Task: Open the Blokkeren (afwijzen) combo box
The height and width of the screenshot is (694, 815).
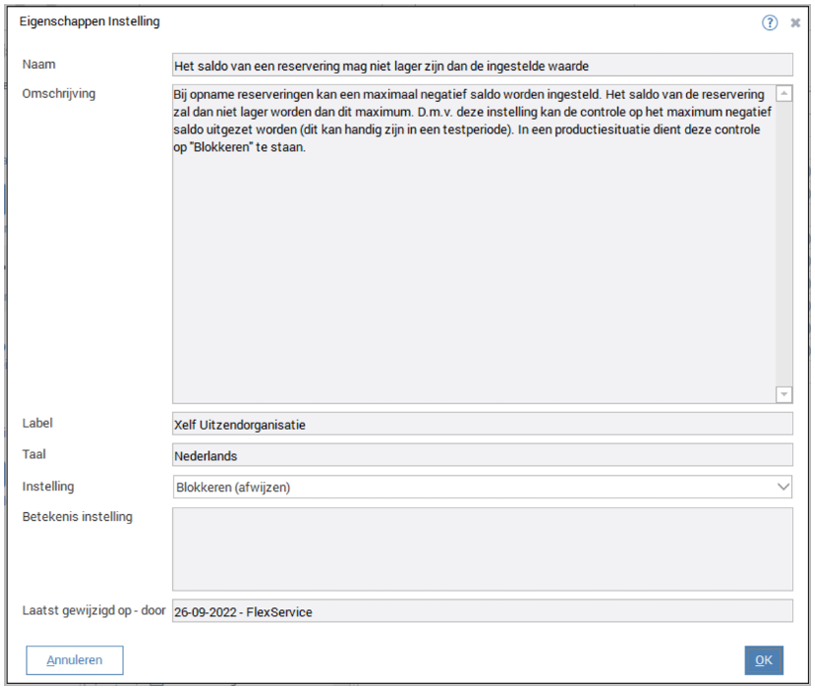Action: (470, 487)
